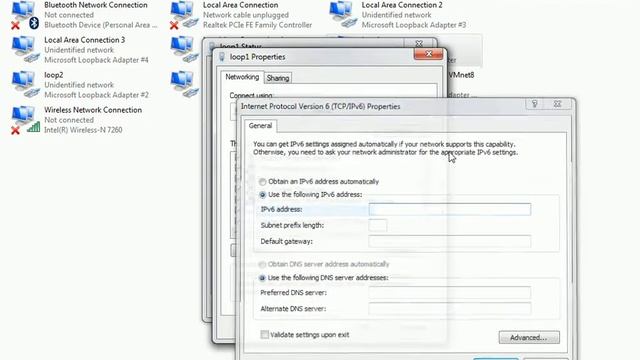The width and height of the screenshot is (640, 360).
Task: Choose Use the following IPv6 address
Action: click(262, 195)
